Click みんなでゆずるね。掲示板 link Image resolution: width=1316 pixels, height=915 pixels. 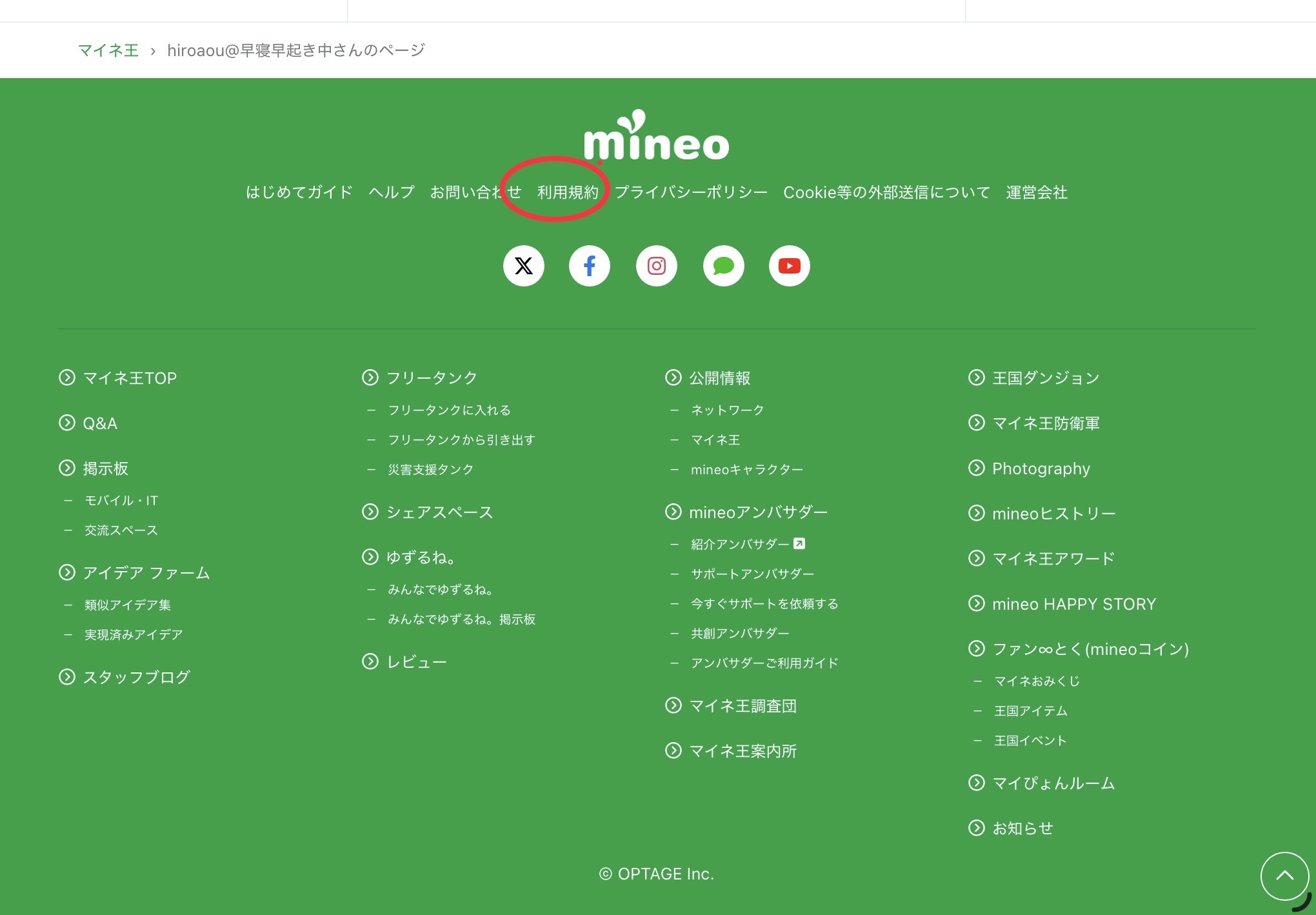pos(461,619)
